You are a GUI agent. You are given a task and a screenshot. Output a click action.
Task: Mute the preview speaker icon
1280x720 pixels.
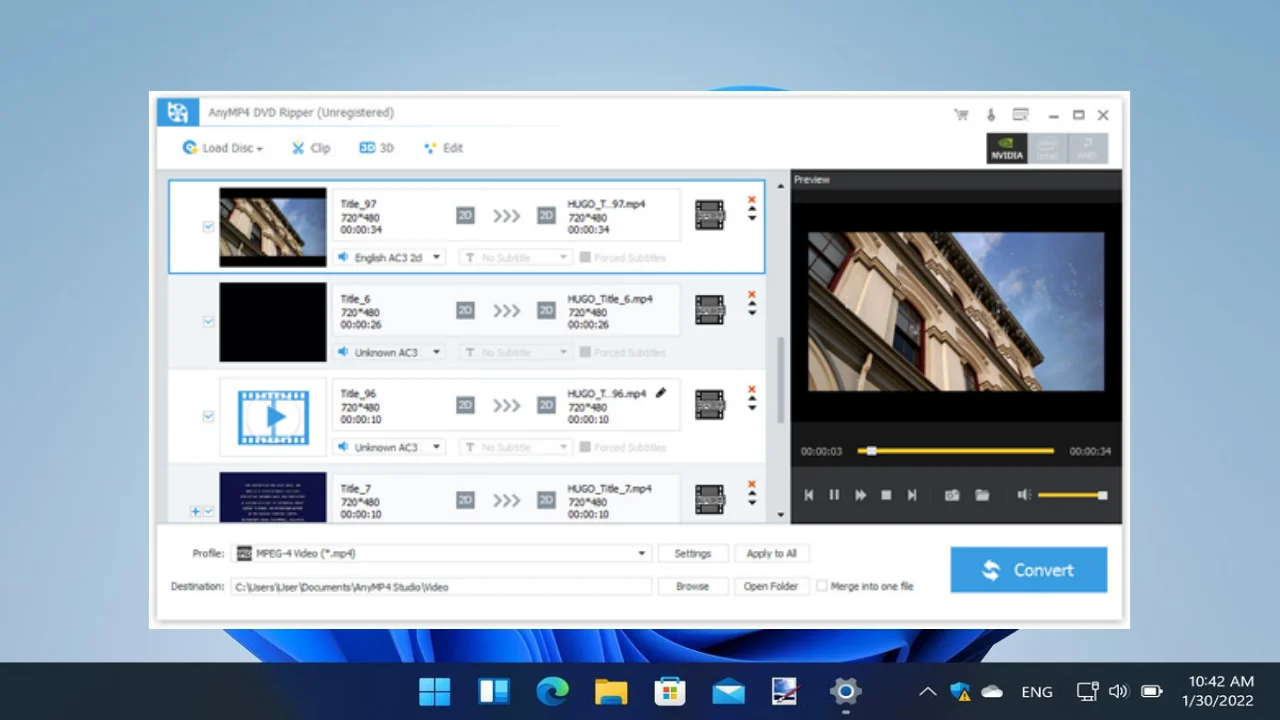click(x=1024, y=495)
